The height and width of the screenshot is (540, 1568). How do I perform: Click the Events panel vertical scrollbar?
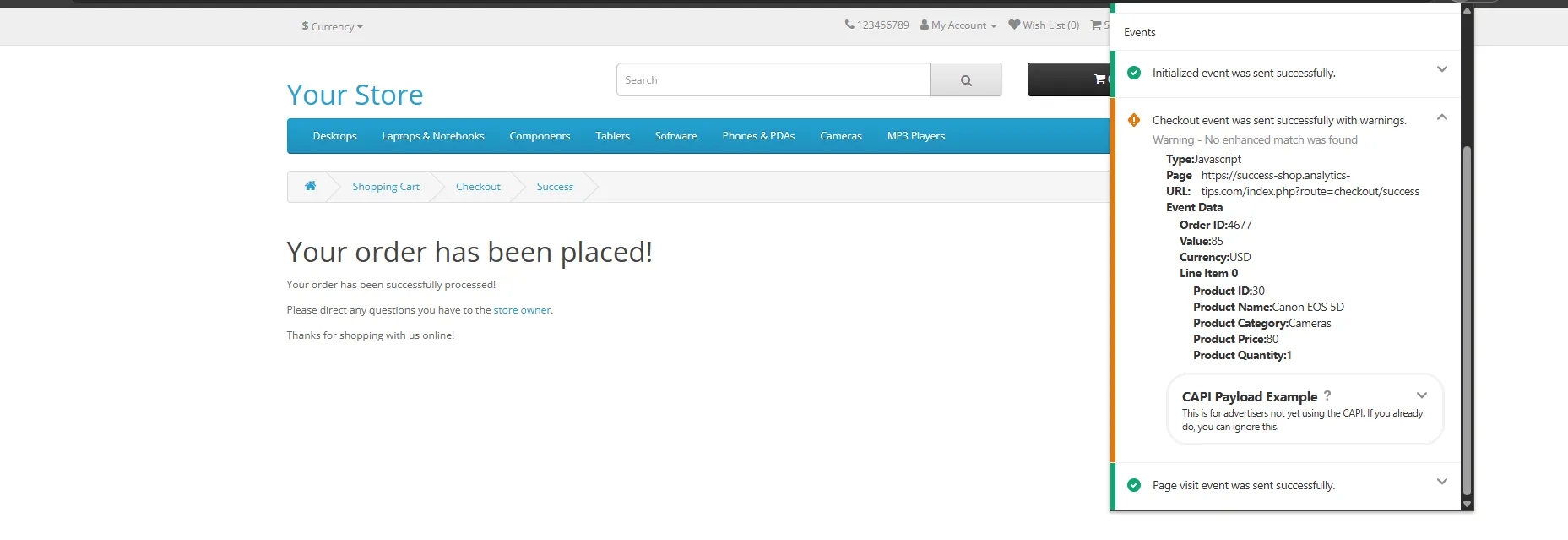[1467, 320]
